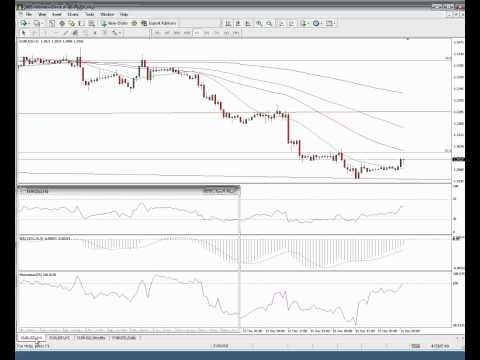Viewport: 480px width, 360px height.
Task: Switch chart to line chart
Action: (x=248, y=23)
